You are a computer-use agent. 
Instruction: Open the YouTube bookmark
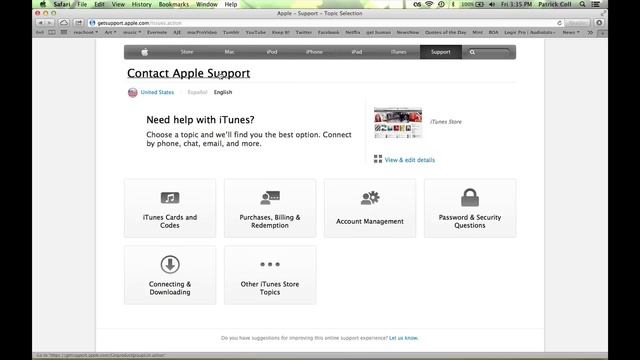256,32
